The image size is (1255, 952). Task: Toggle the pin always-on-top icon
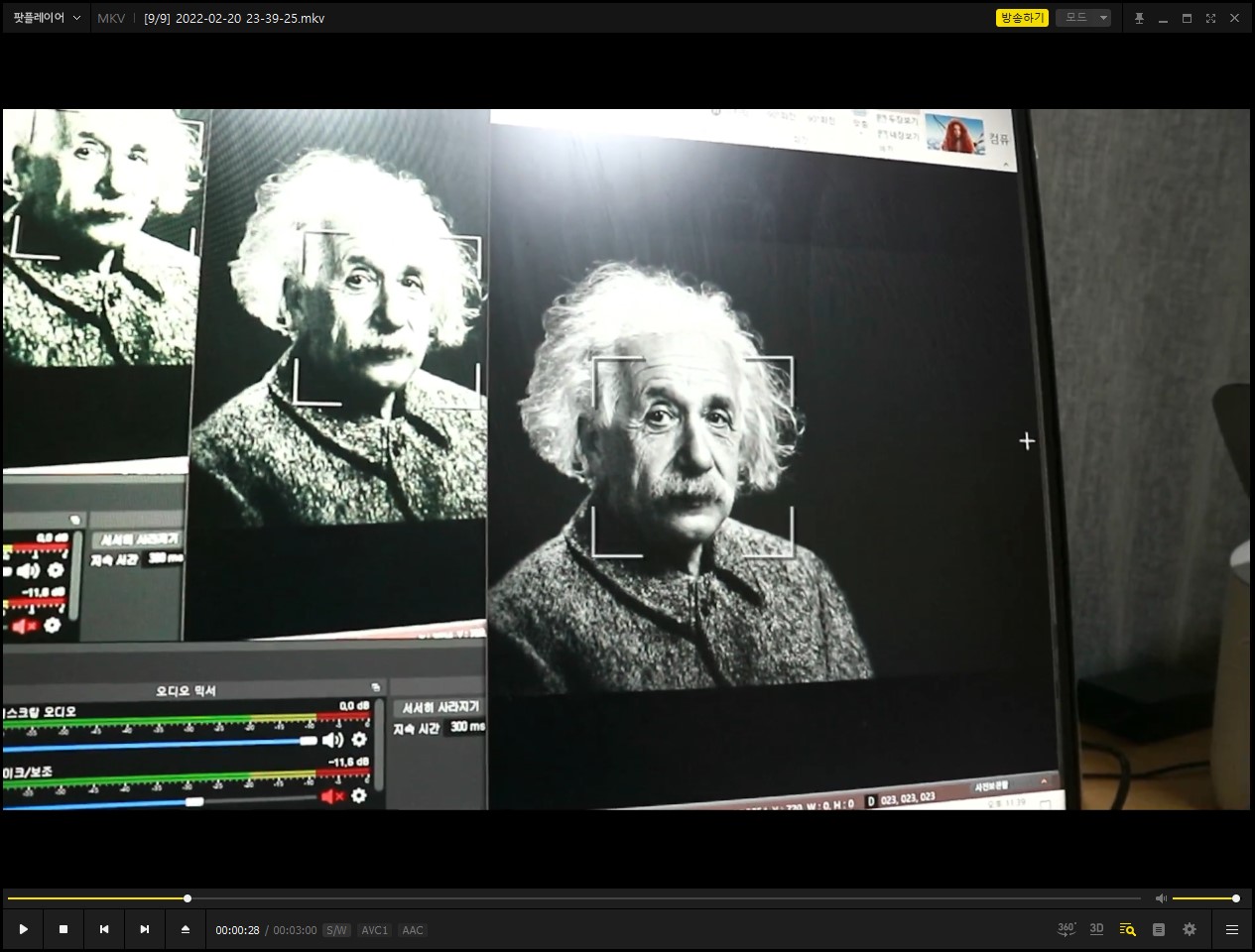click(x=1139, y=18)
